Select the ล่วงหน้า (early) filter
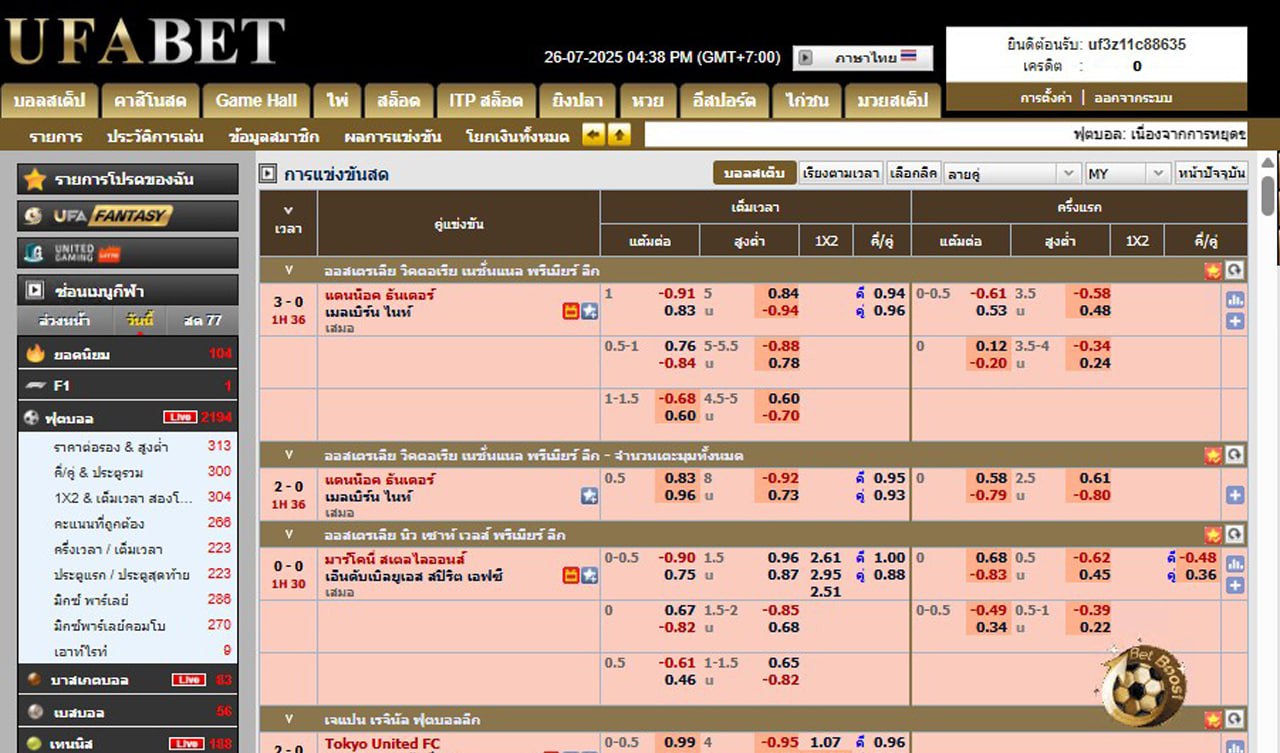The width and height of the screenshot is (1280, 753). coord(64,321)
